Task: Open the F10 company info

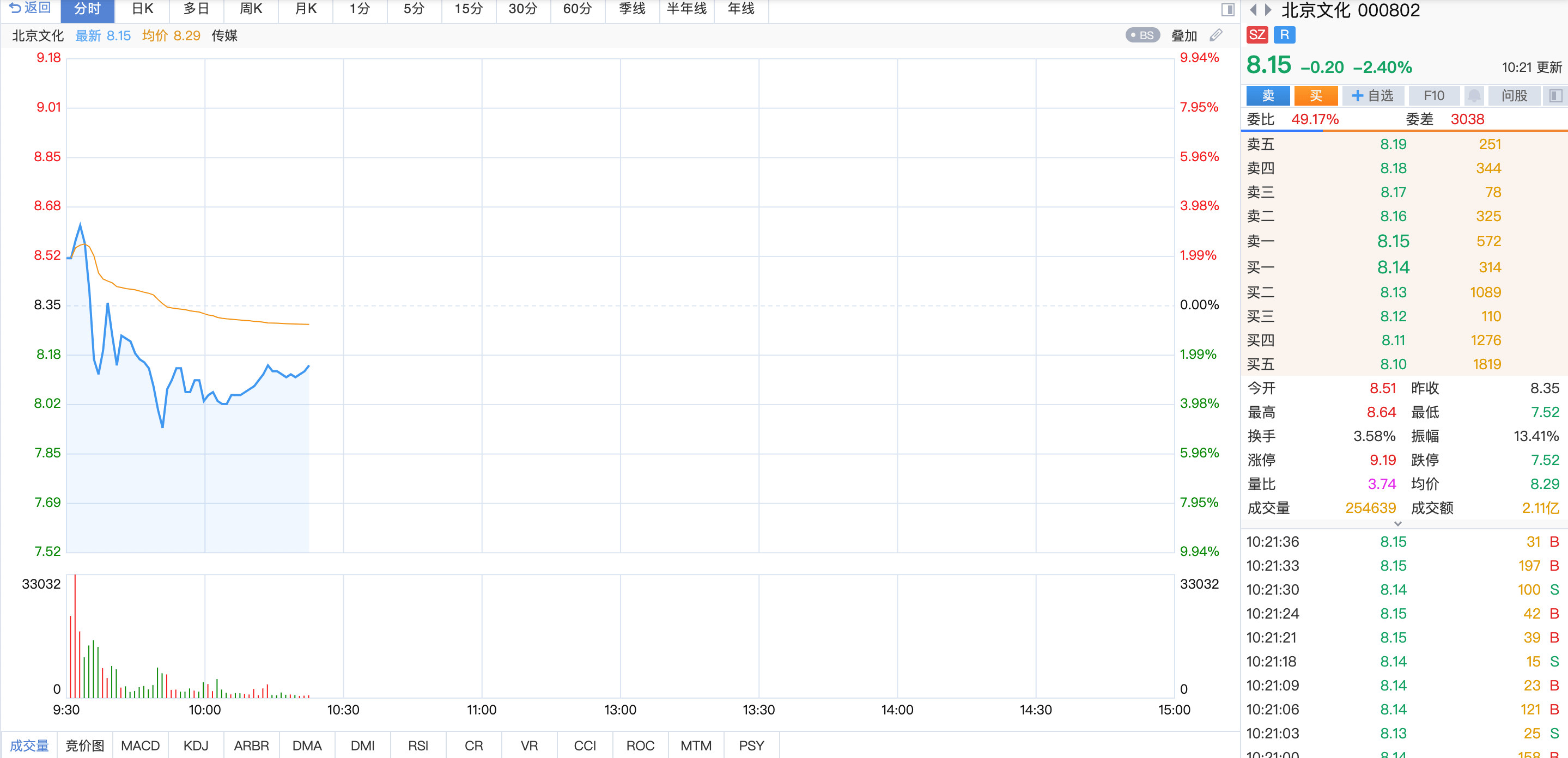Action: 1433,95
